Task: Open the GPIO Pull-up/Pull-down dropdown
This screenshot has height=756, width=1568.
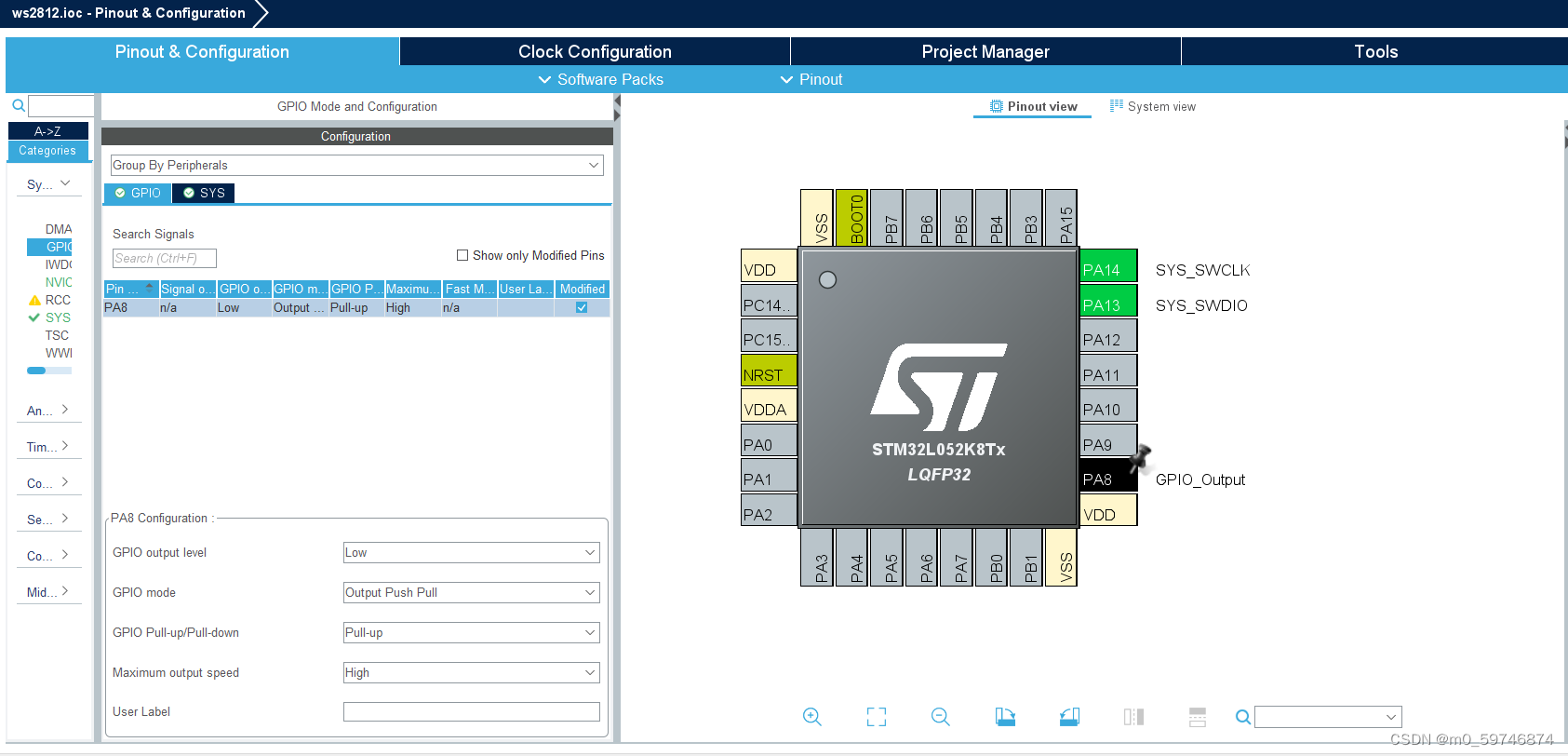Action: (x=472, y=632)
